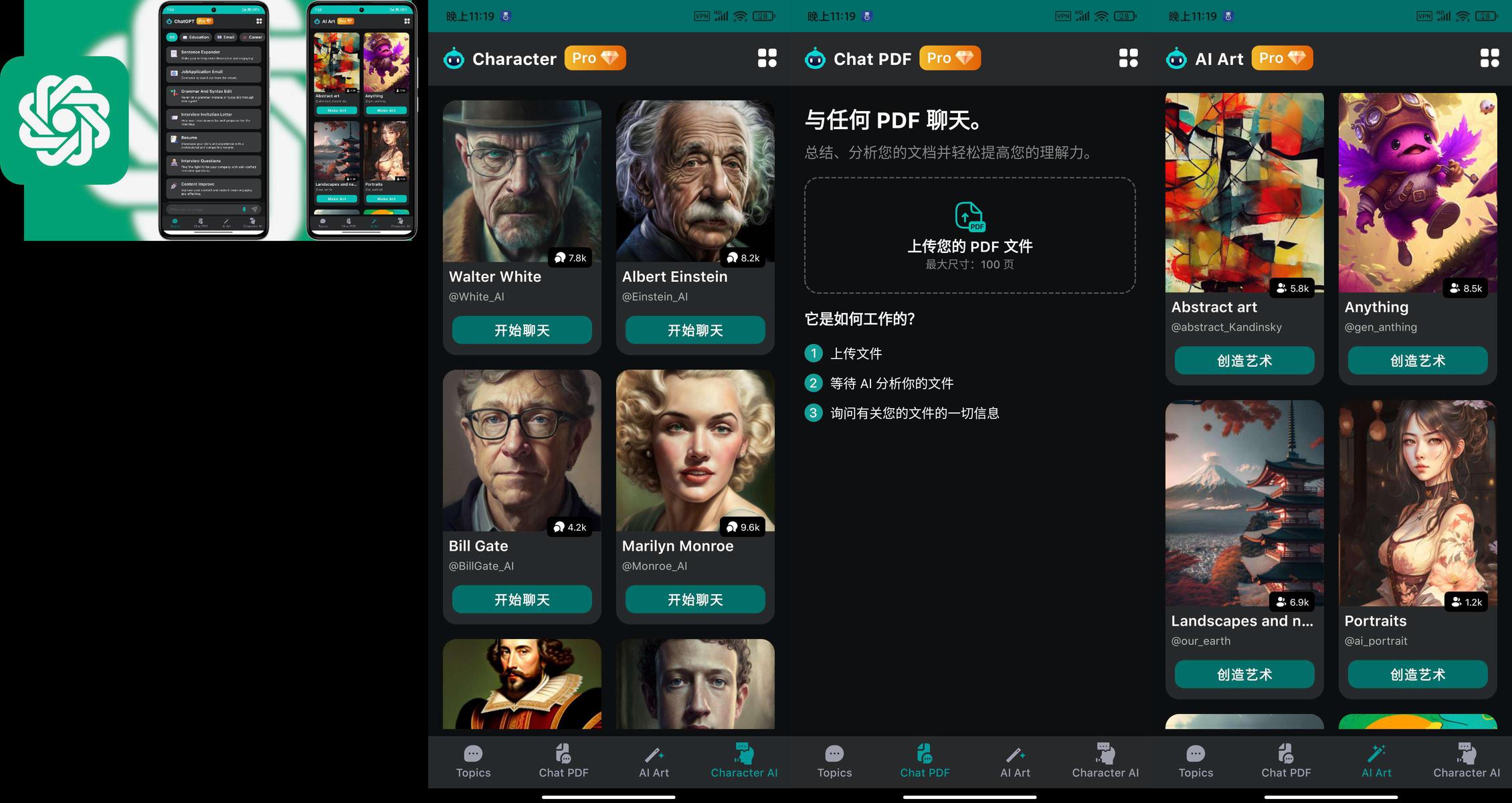Viewport: 1512px width, 803px height.
Task: Click the Pro badge next to AI Art
Action: 1281,58
